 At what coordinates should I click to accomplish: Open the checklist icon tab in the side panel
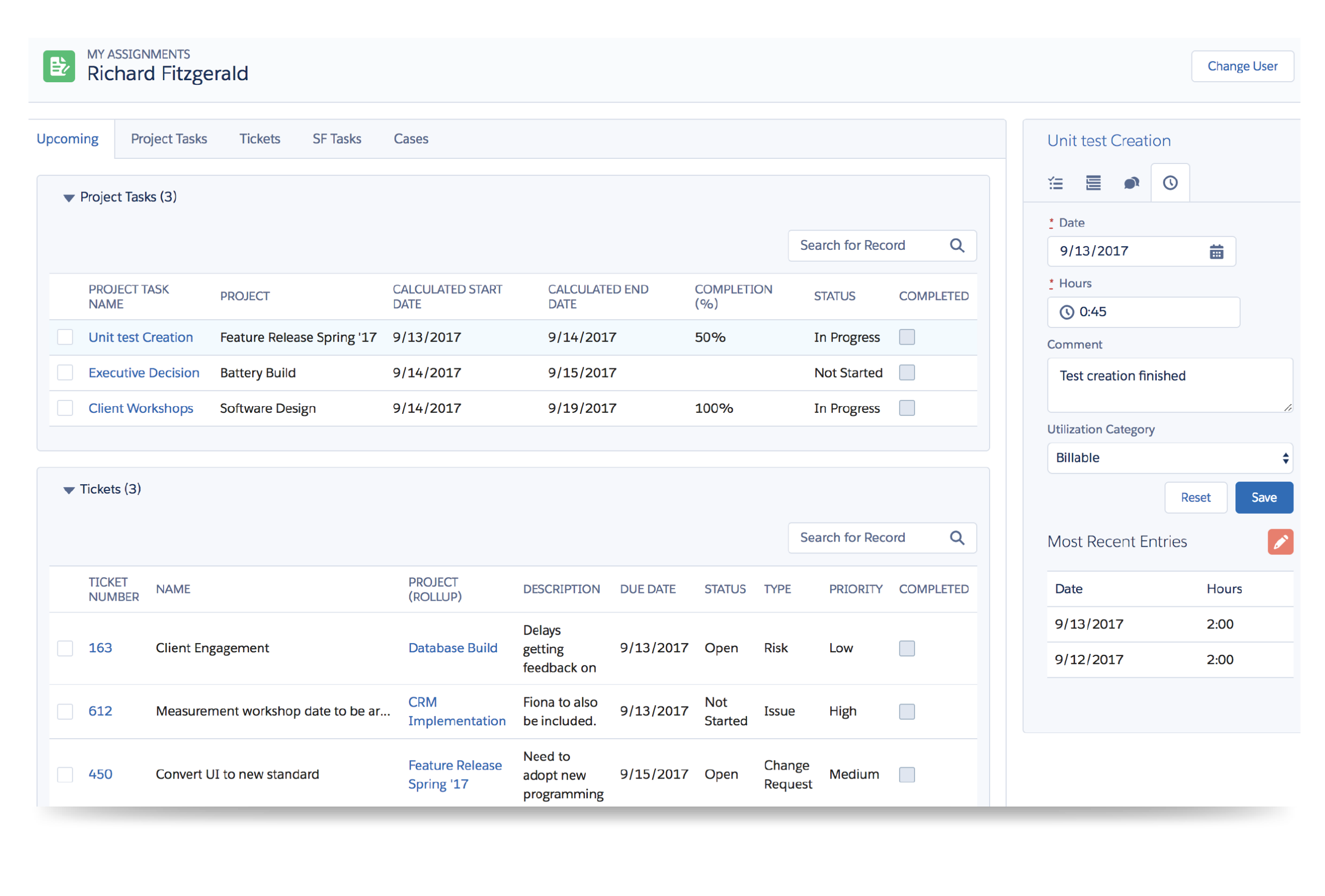coord(1055,183)
